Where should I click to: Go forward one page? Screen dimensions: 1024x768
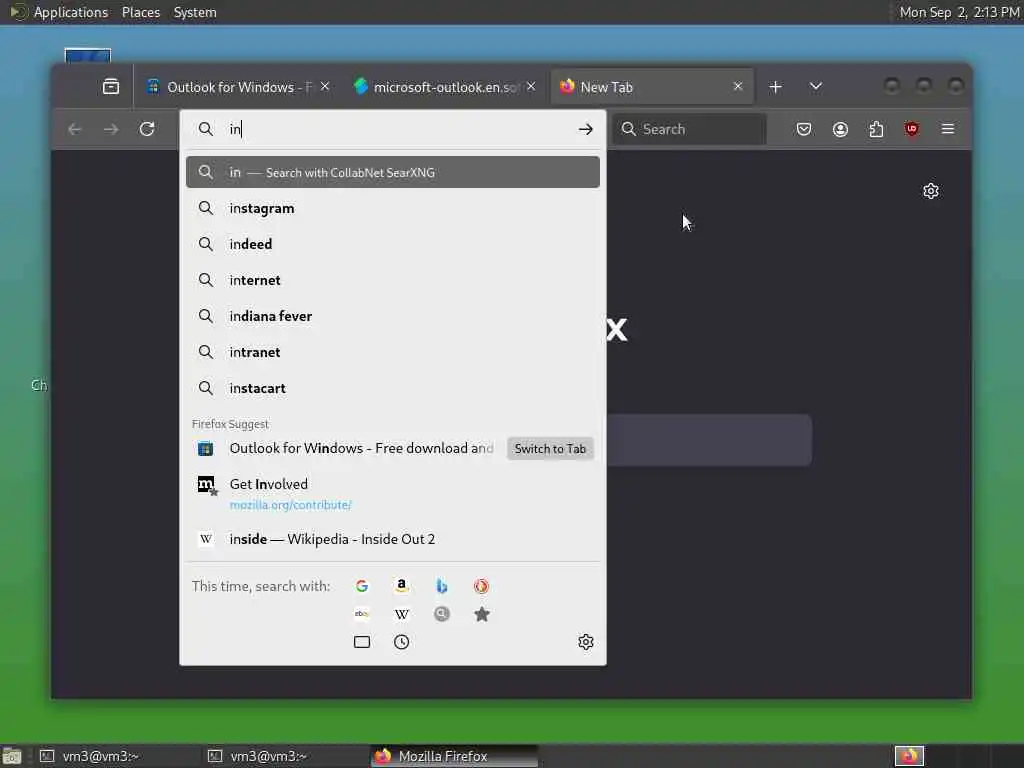click(111, 129)
